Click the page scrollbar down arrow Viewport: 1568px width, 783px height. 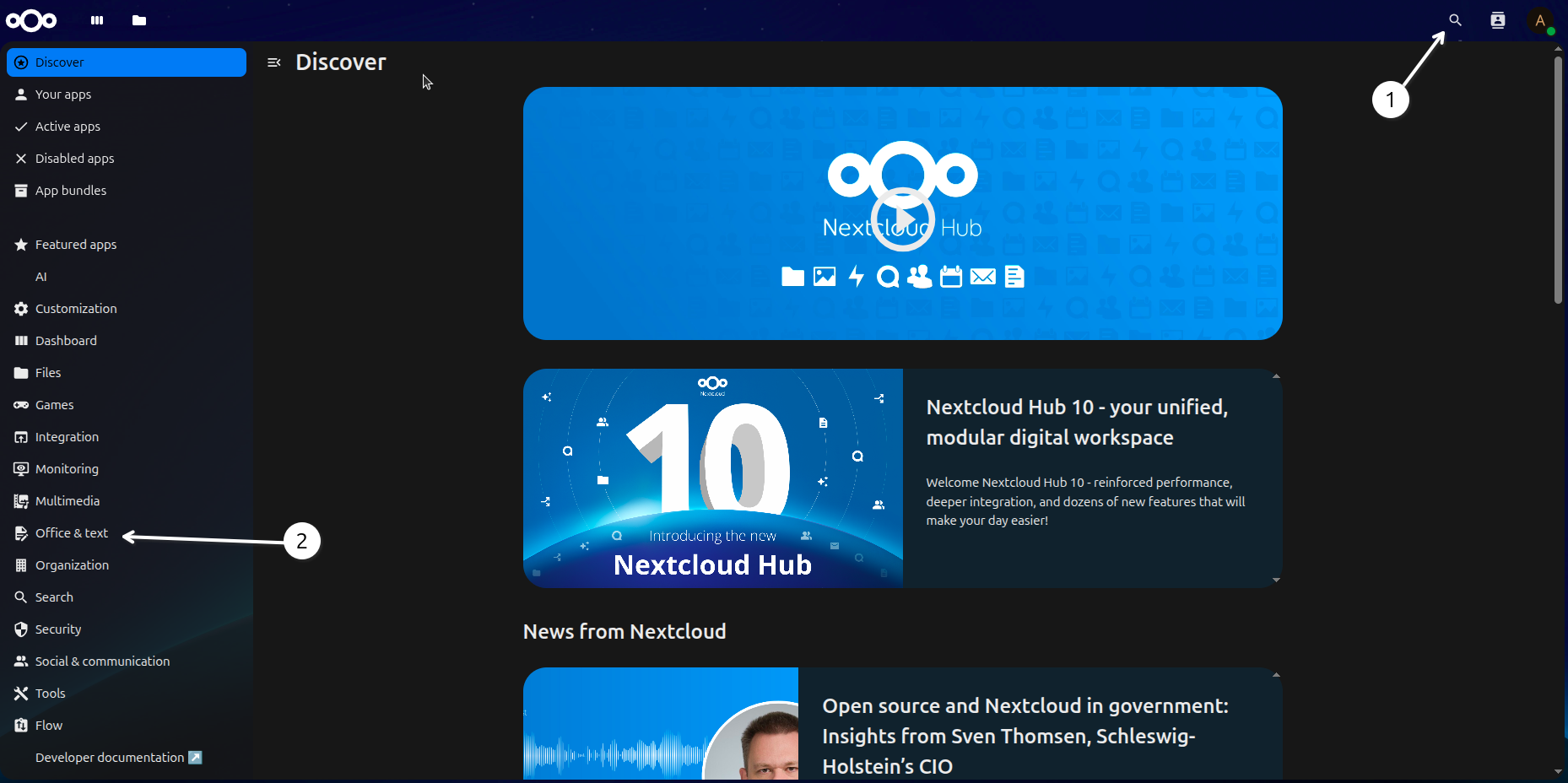(x=1559, y=772)
